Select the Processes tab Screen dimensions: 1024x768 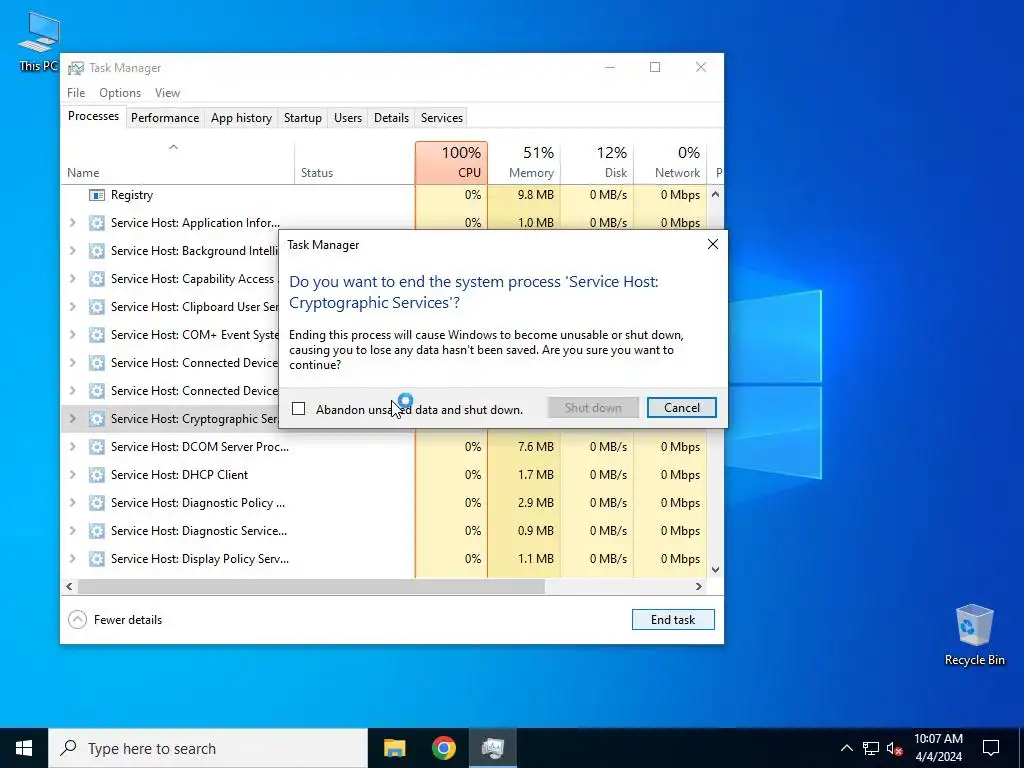(93, 116)
